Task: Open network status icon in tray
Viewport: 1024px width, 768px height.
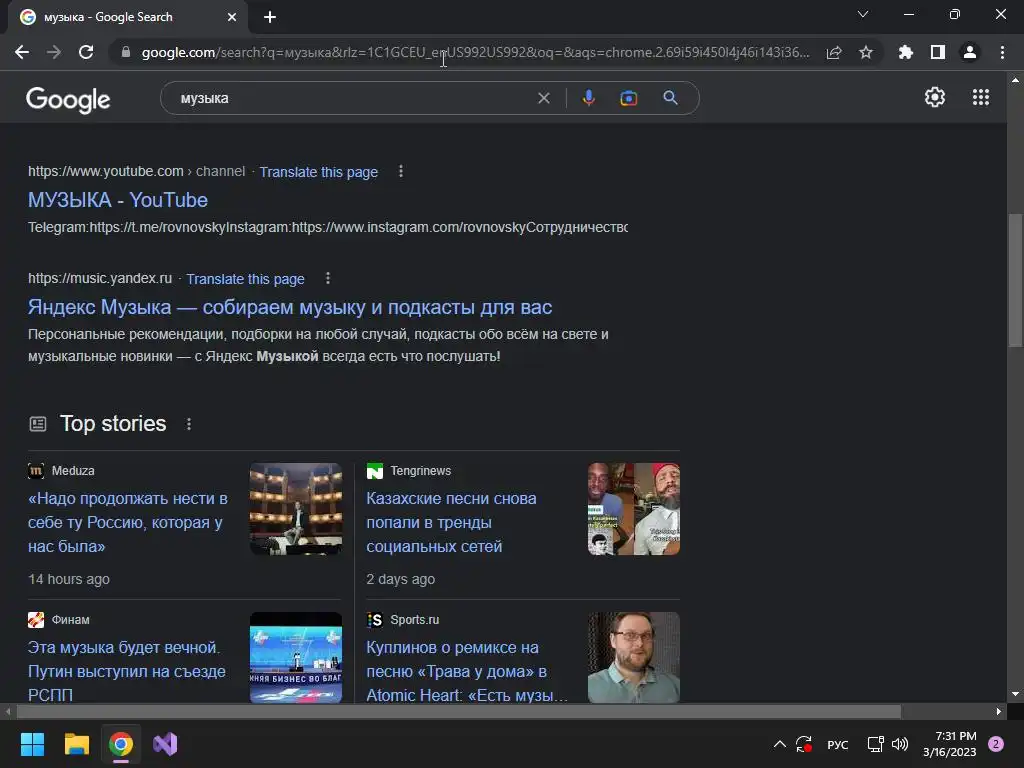Action: point(875,744)
